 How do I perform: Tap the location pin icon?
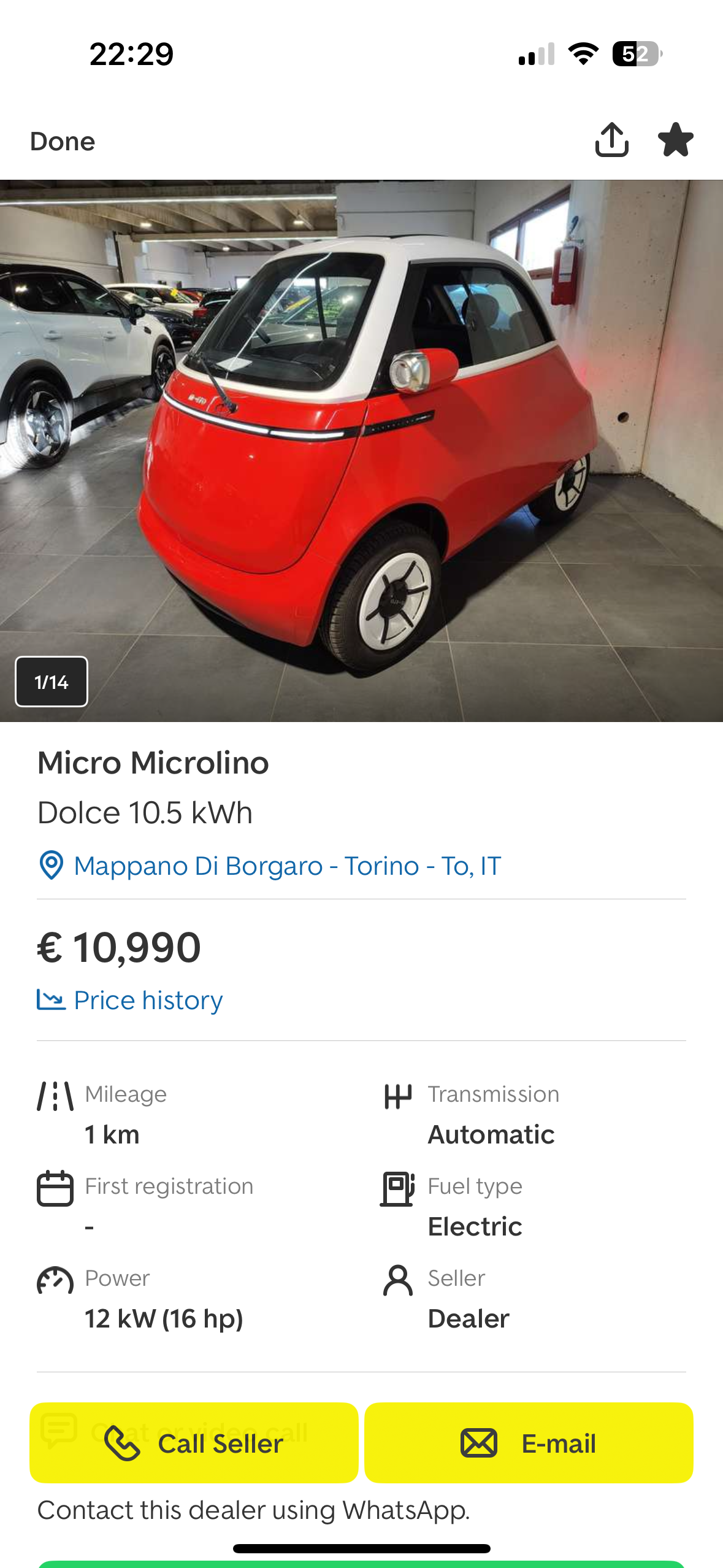pos(52,866)
